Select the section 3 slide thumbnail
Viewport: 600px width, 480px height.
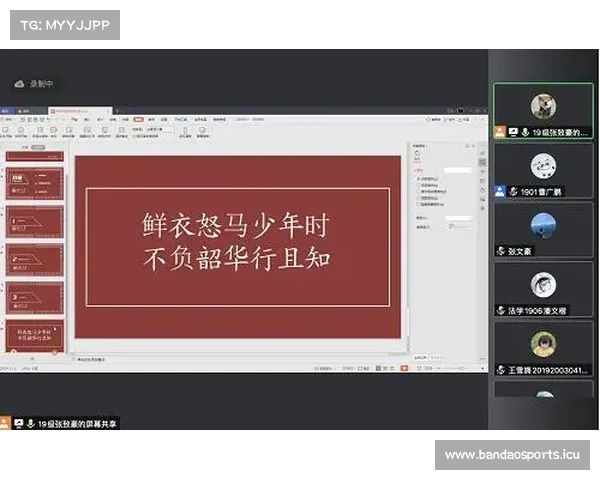point(34,298)
